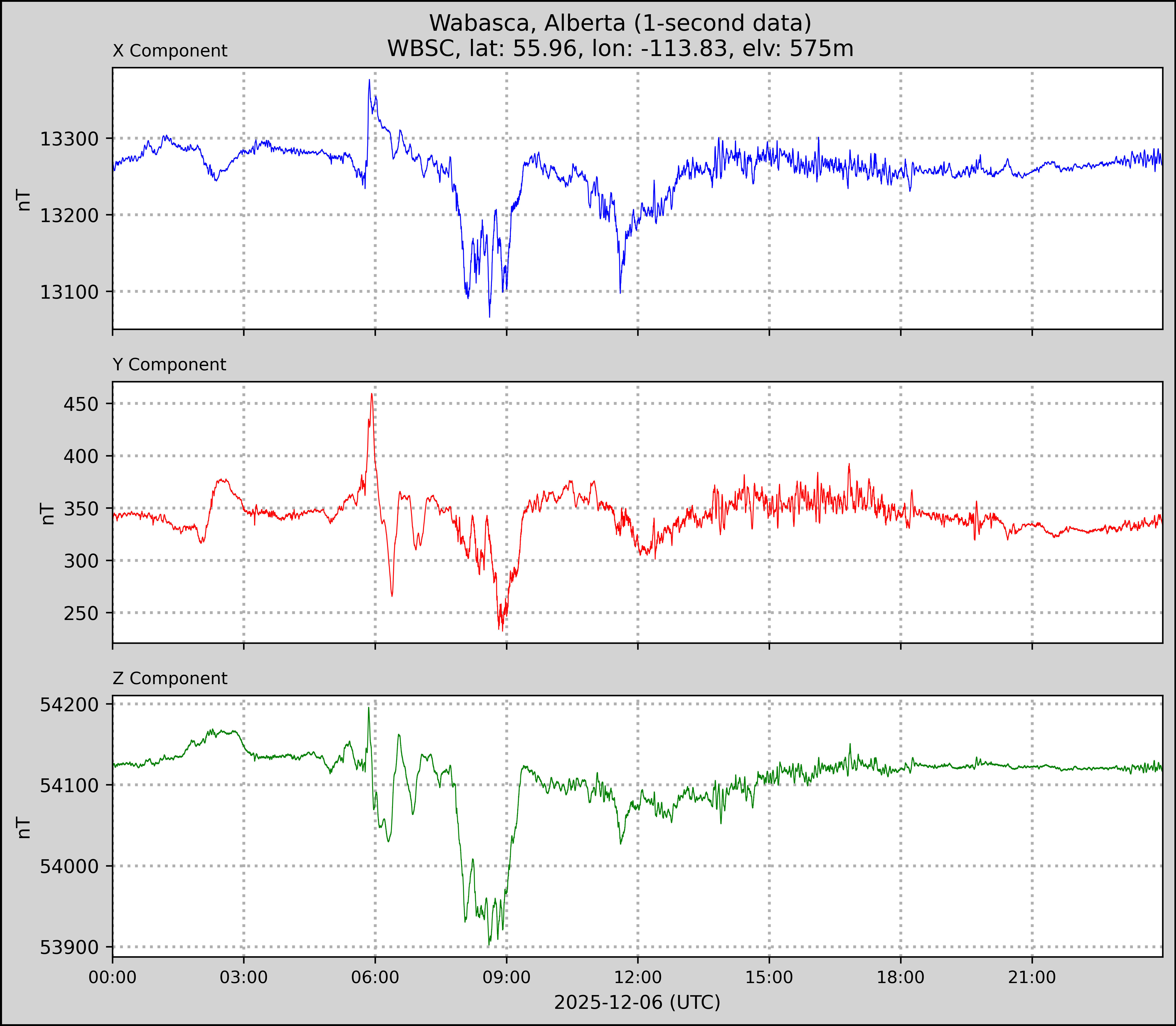Click the Y Component panel label
This screenshot has width=1176, height=1026.
click(169, 365)
